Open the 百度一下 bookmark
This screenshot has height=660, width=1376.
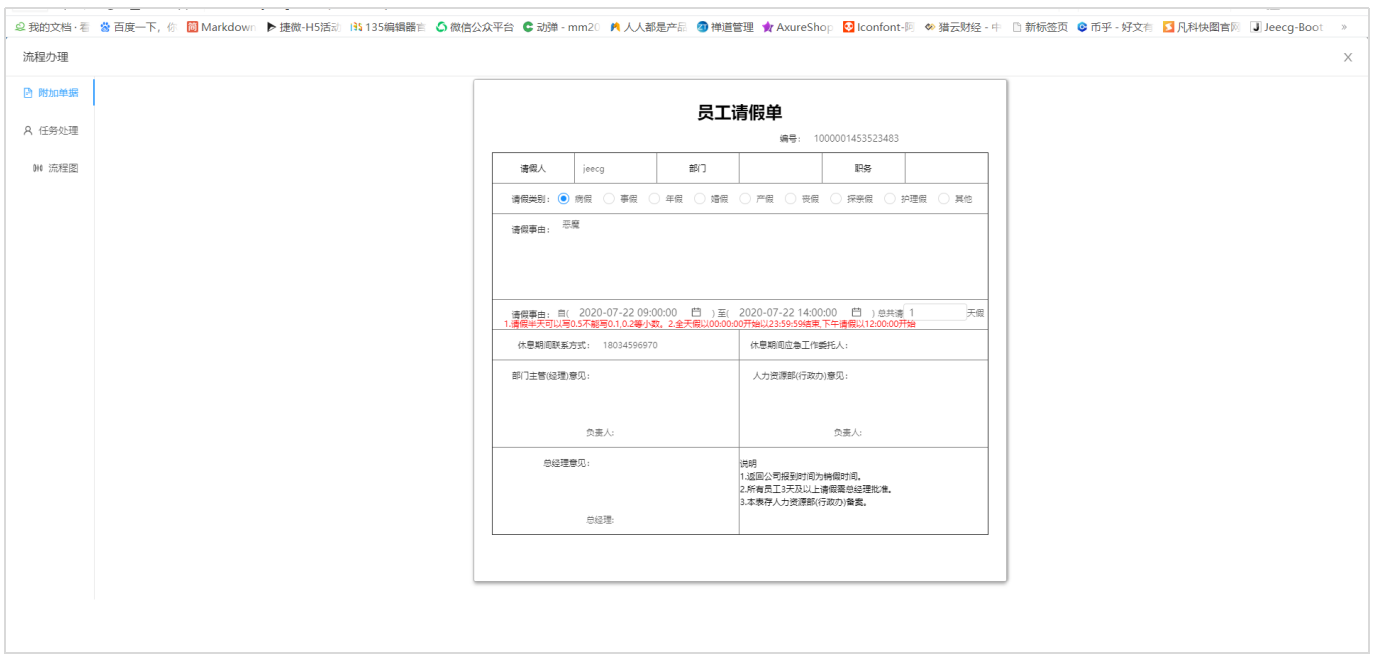coord(138,27)
